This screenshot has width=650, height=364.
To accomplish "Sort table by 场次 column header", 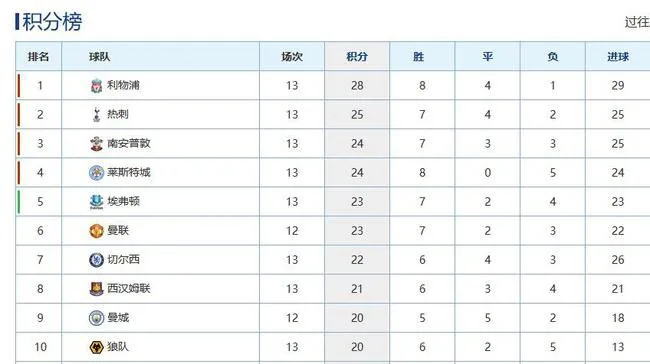I will (x=292, y=56).
